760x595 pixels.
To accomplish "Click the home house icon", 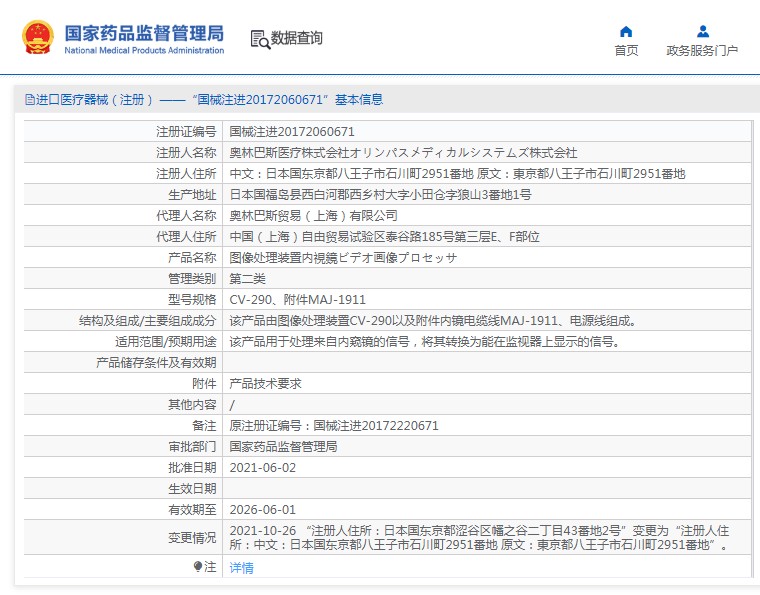I will point(626,31).
